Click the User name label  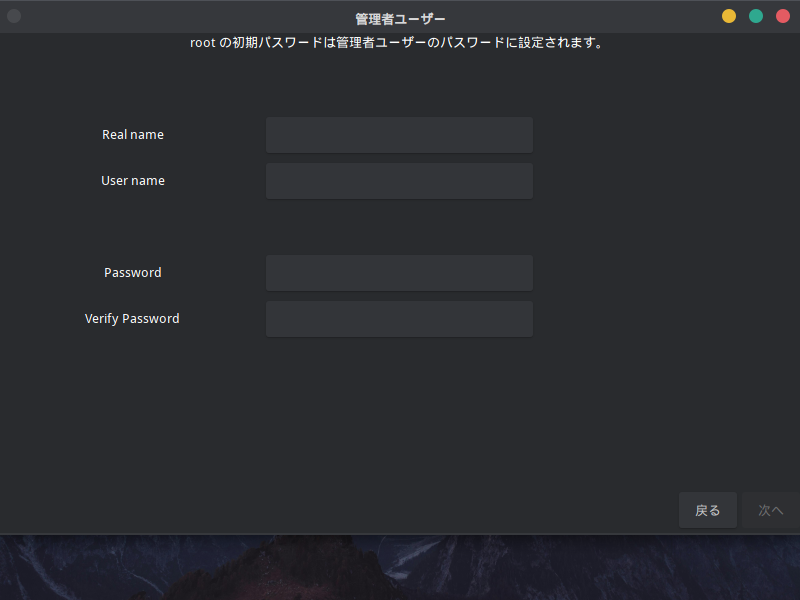133,181
